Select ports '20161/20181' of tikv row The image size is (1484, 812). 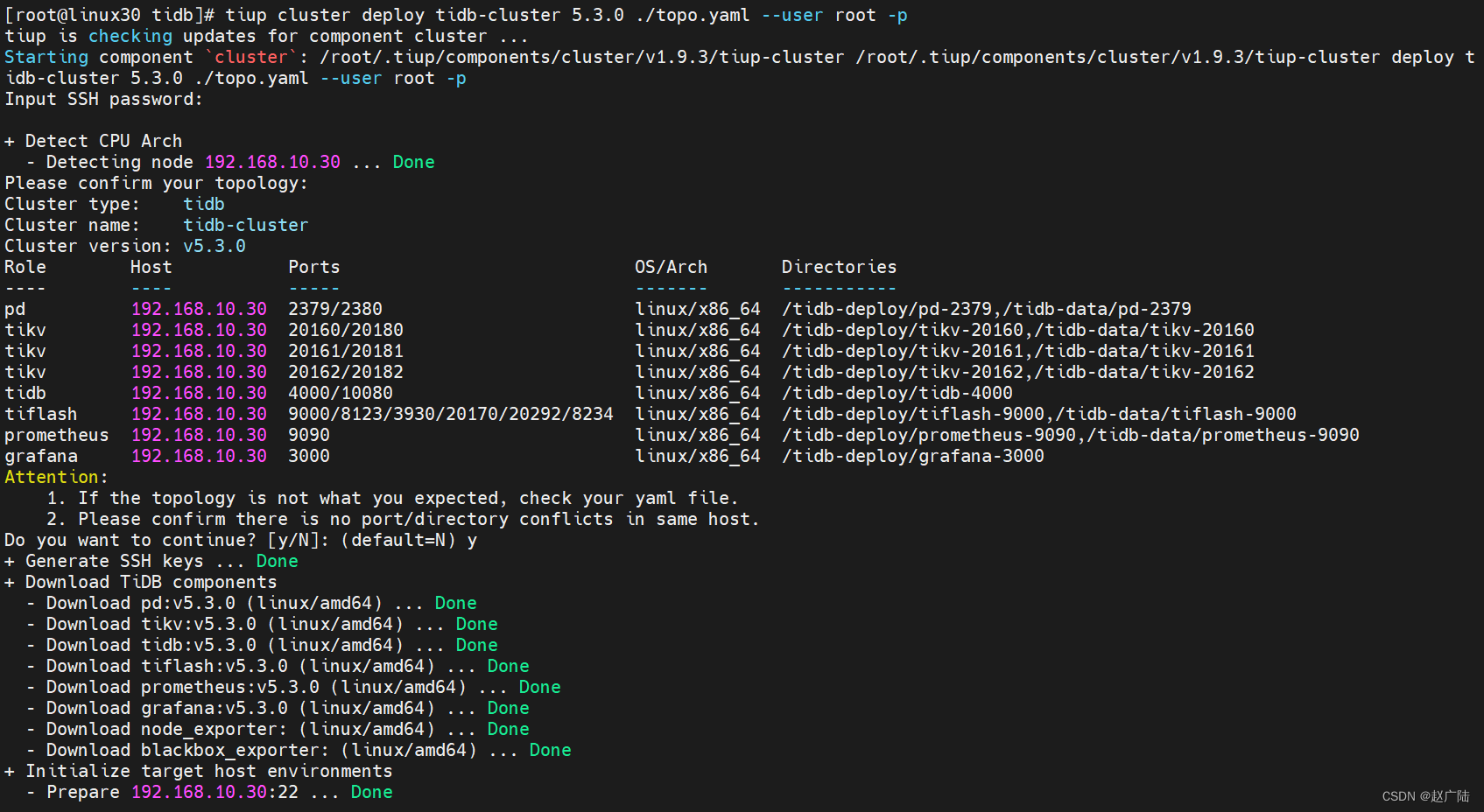(x=346, y=351)
